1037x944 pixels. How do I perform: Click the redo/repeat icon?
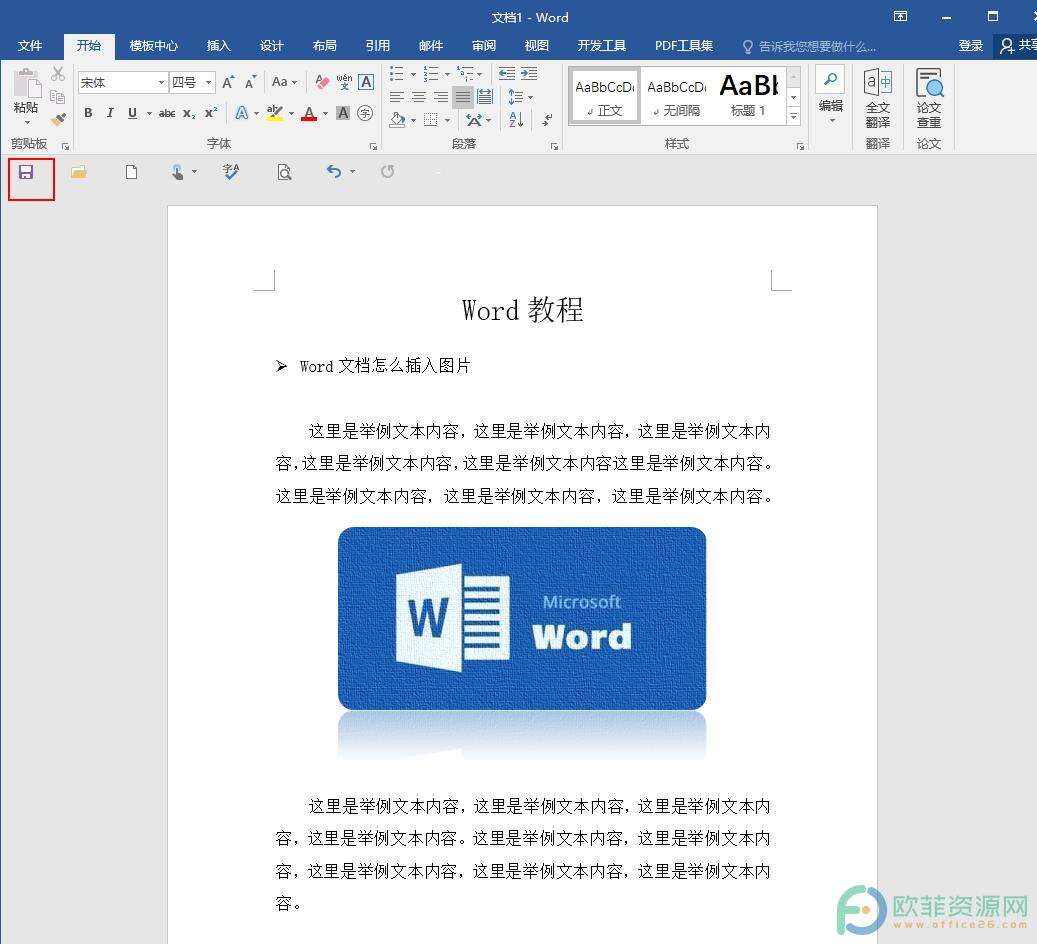pyautogui.click(x=388, y=172)
